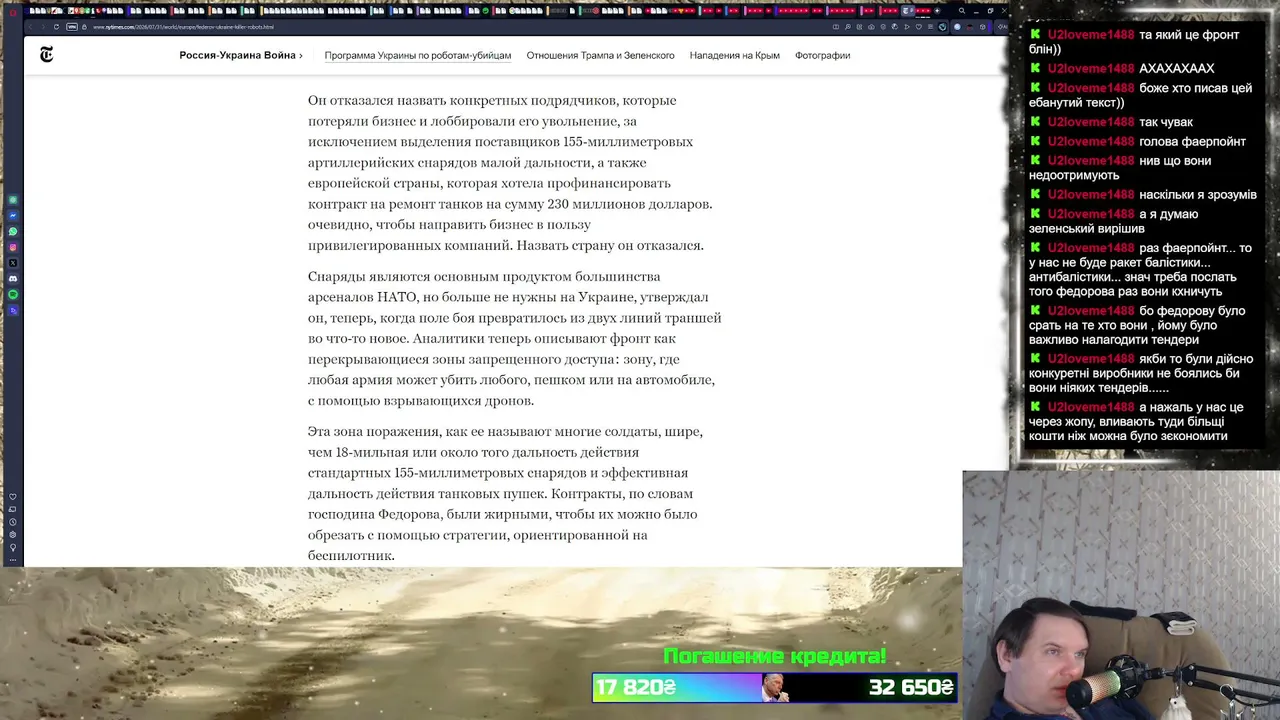
Task: Open the Россия-Украина Война section link
Action: (241, 55)
